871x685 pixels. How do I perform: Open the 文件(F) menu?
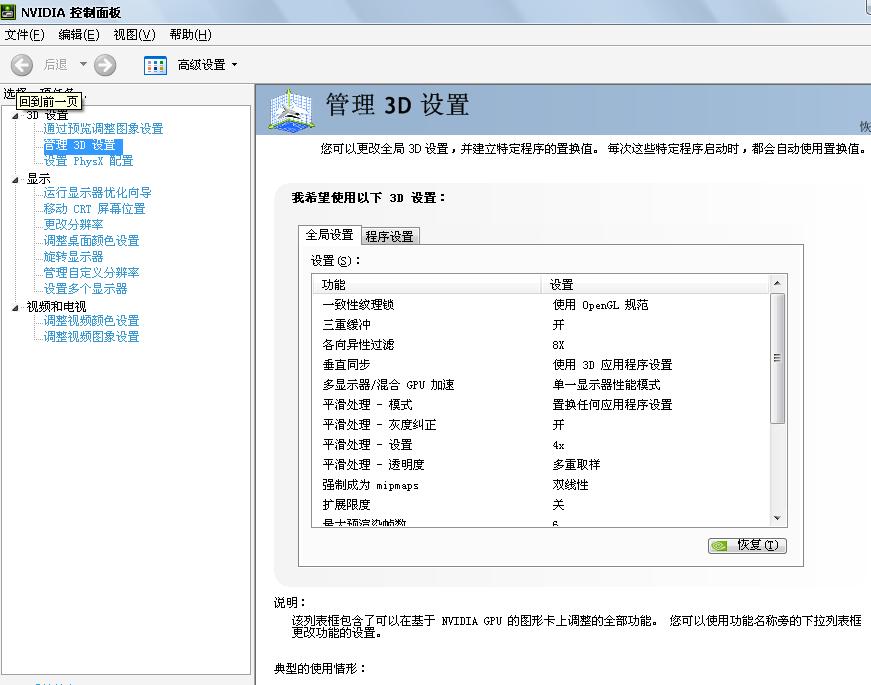[24, 35]
